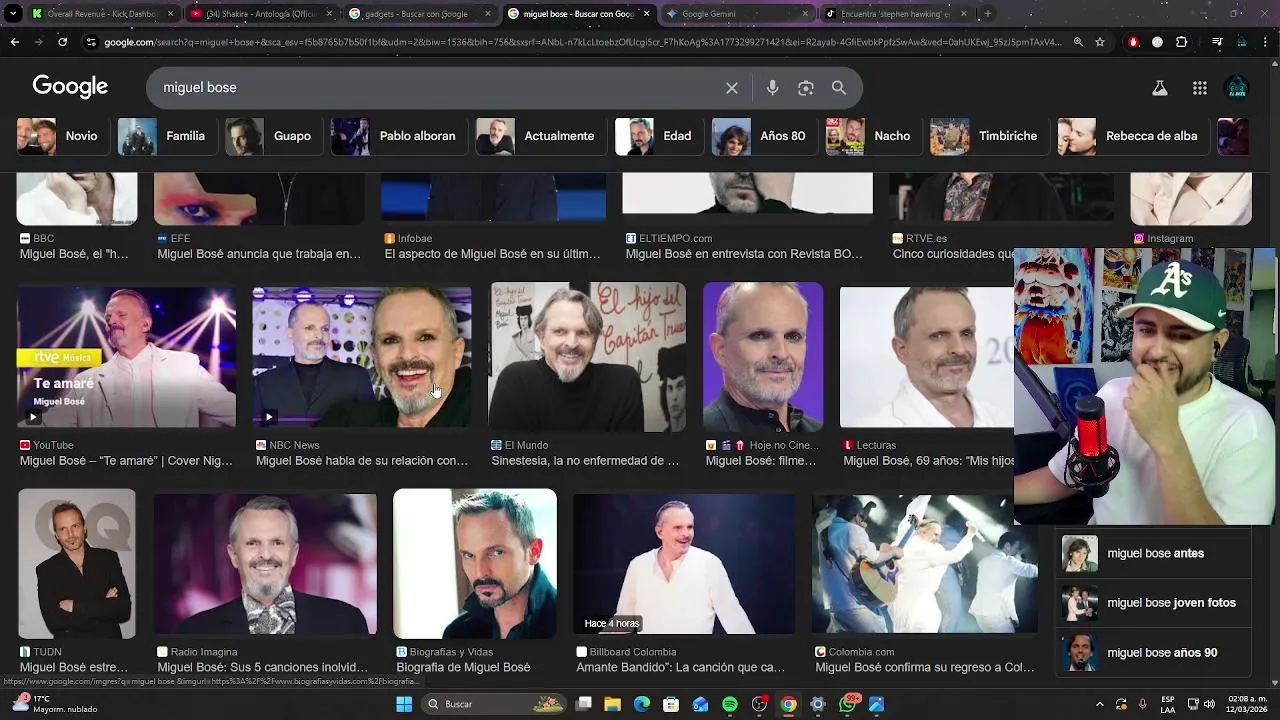This screenshot has height=720, width=1280.
Task: Switch to the Shakira - Antología tab
Action: pyautogui.click(x=262, y=14)
